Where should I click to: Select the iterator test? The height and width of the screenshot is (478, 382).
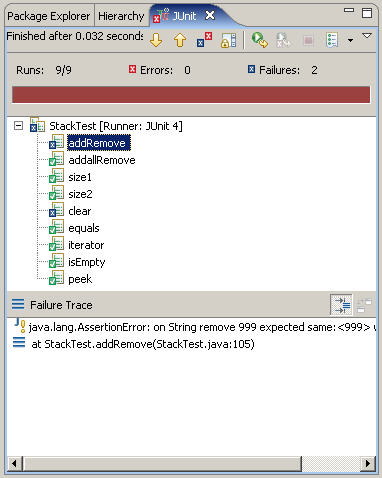86,245
